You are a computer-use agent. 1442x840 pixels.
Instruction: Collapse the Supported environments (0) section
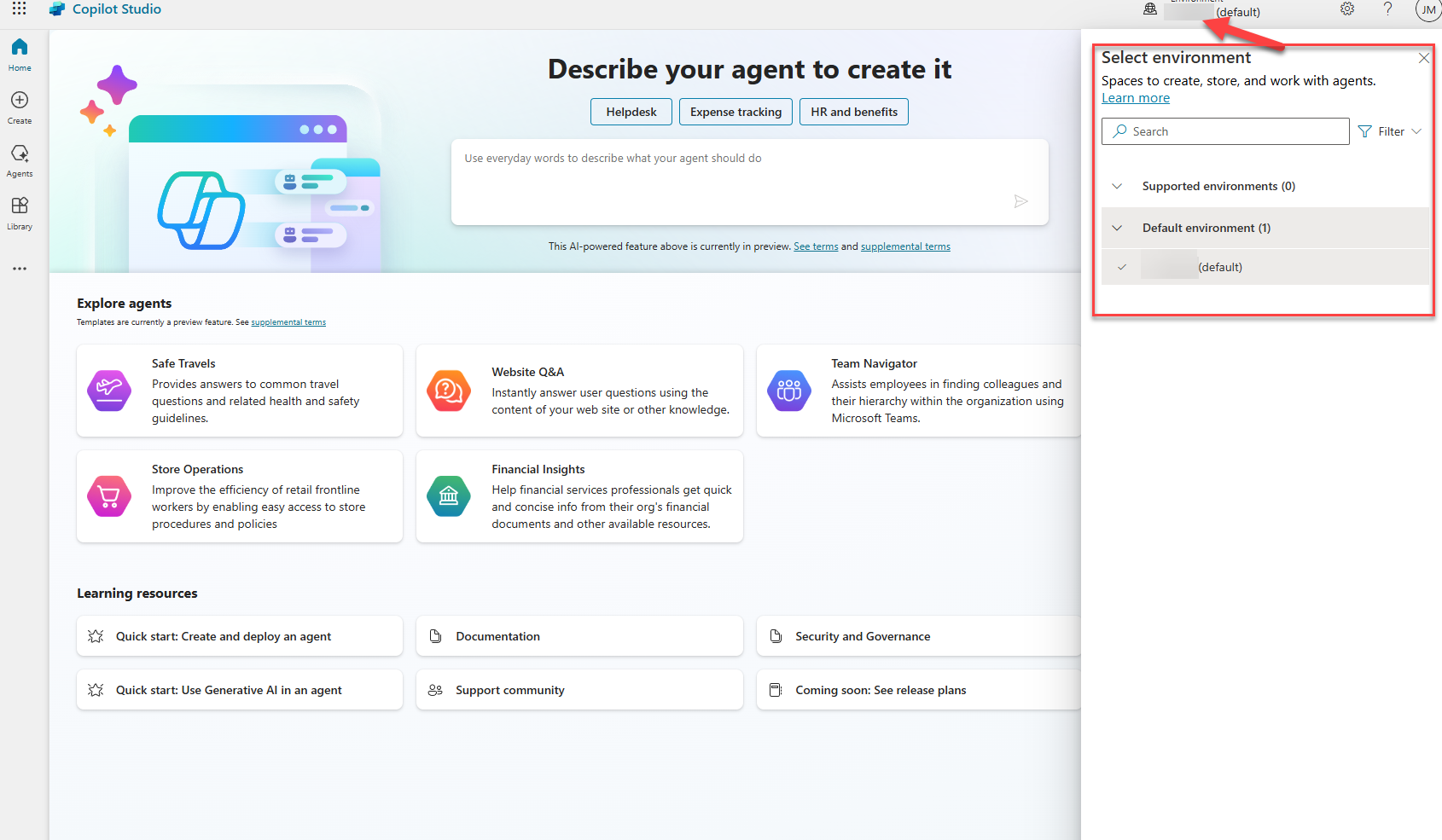[1117, 186]
